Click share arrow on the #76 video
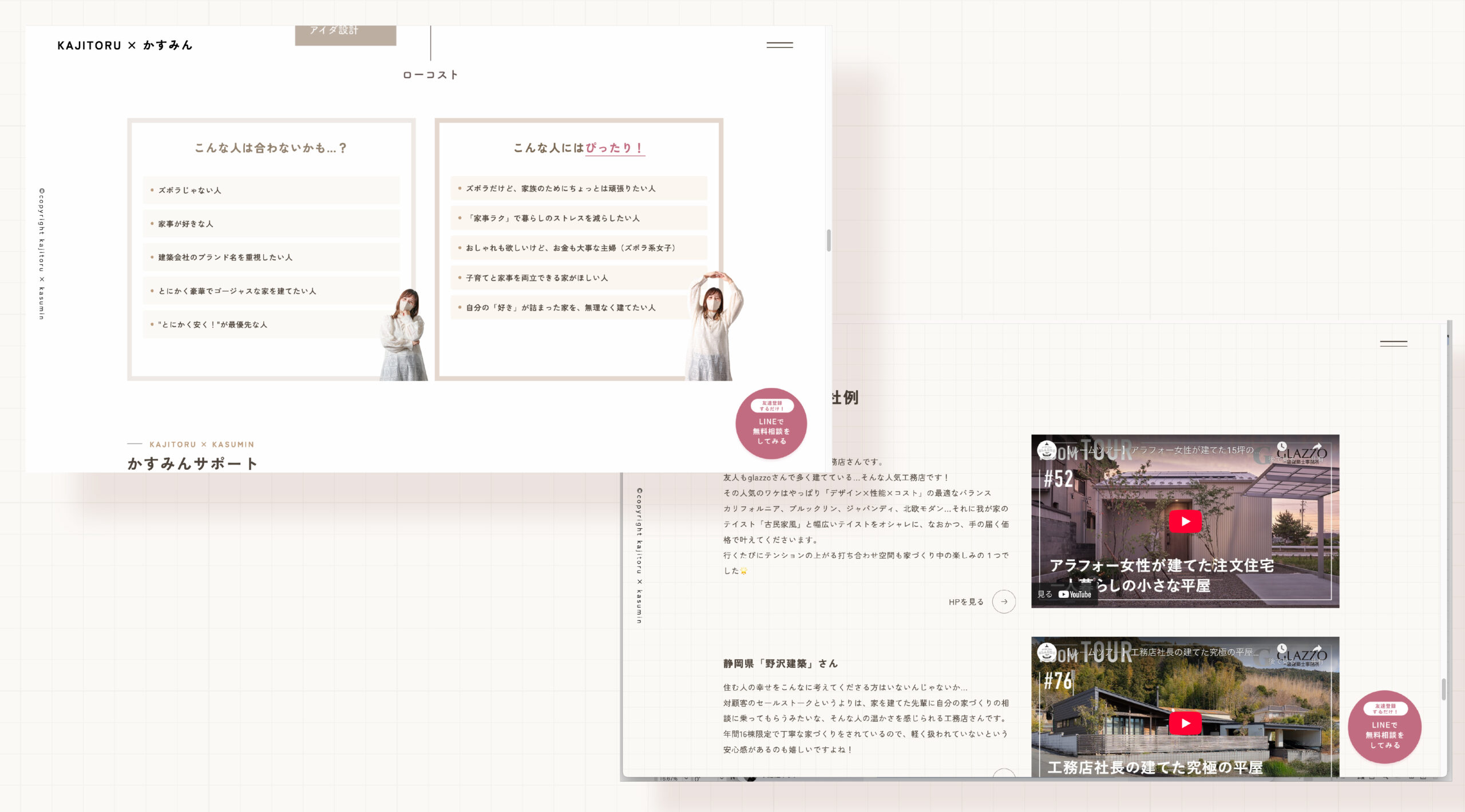Viewport: 1465px width, 812px height. (x=1317, y=649)
